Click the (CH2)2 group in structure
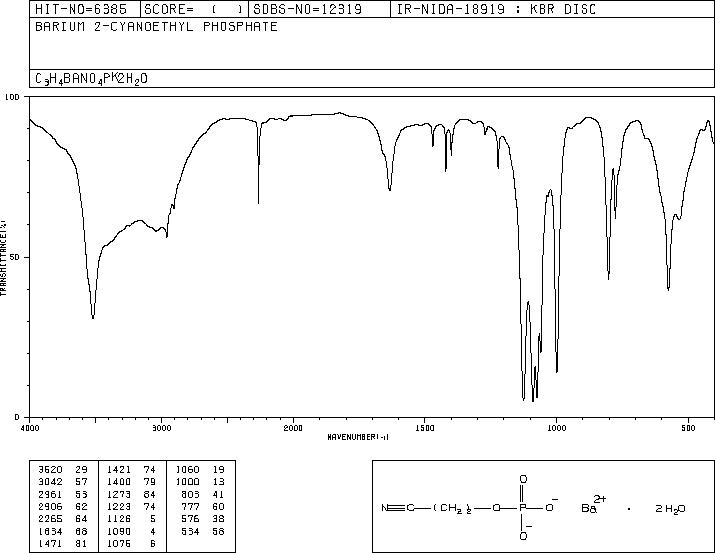715x553 pixels. 452,508
